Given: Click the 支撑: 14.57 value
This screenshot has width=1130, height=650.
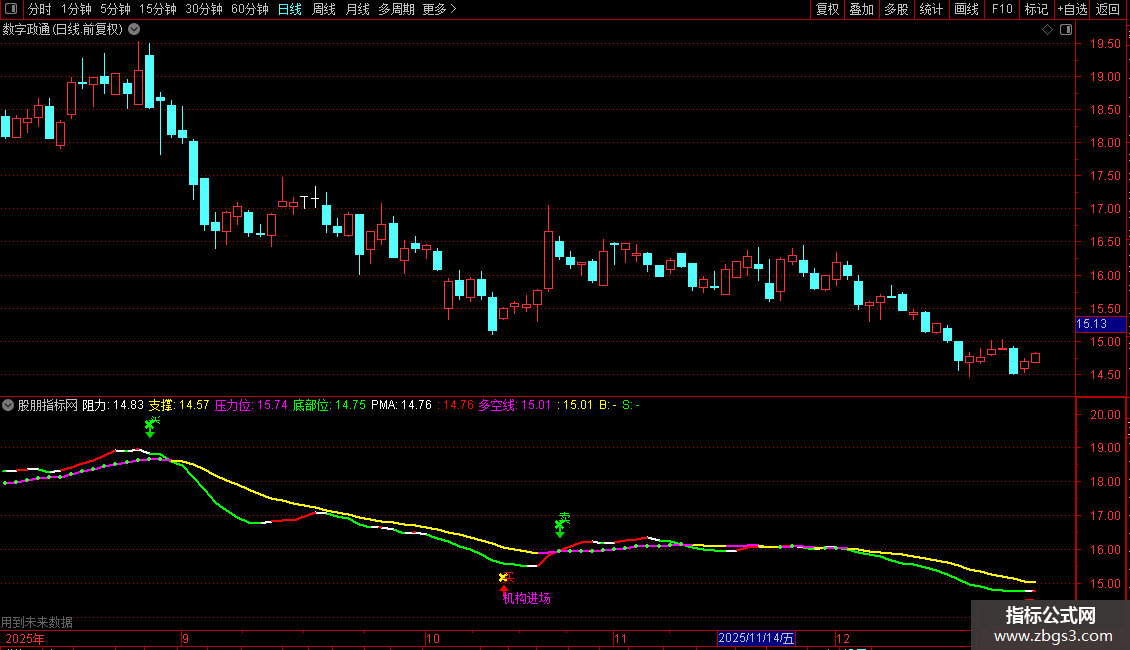Looking at the screenshot, I should click(x=179, y=405).
